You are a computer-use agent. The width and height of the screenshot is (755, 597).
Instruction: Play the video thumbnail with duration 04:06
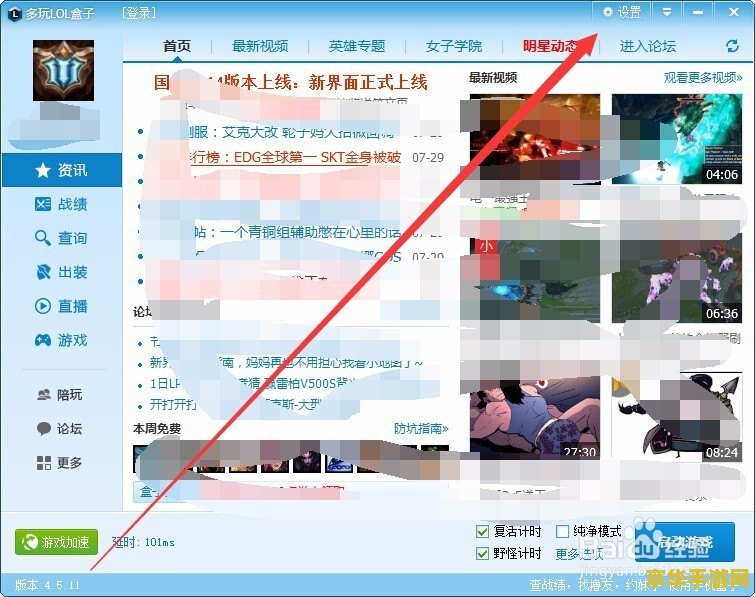(x=677, y=139)
